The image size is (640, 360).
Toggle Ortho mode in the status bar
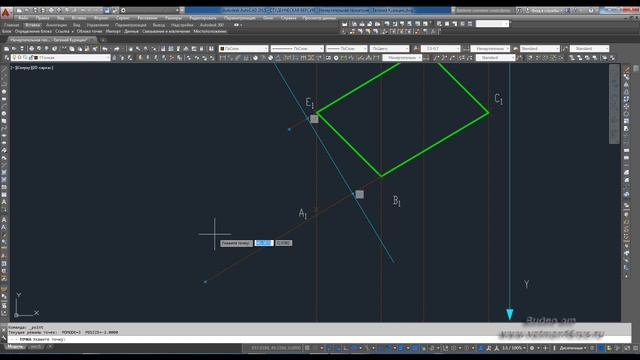tap(346, 348)
